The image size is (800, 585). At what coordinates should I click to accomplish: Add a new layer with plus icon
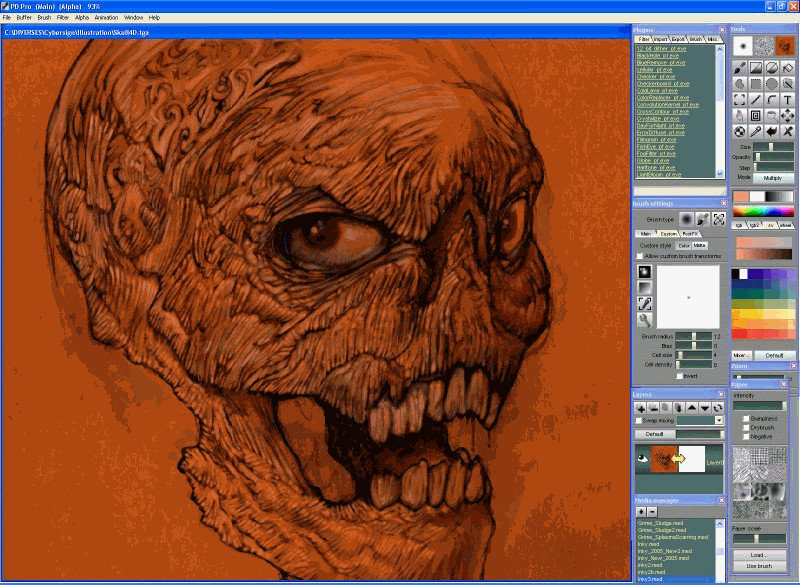click(x=641, y=408)
